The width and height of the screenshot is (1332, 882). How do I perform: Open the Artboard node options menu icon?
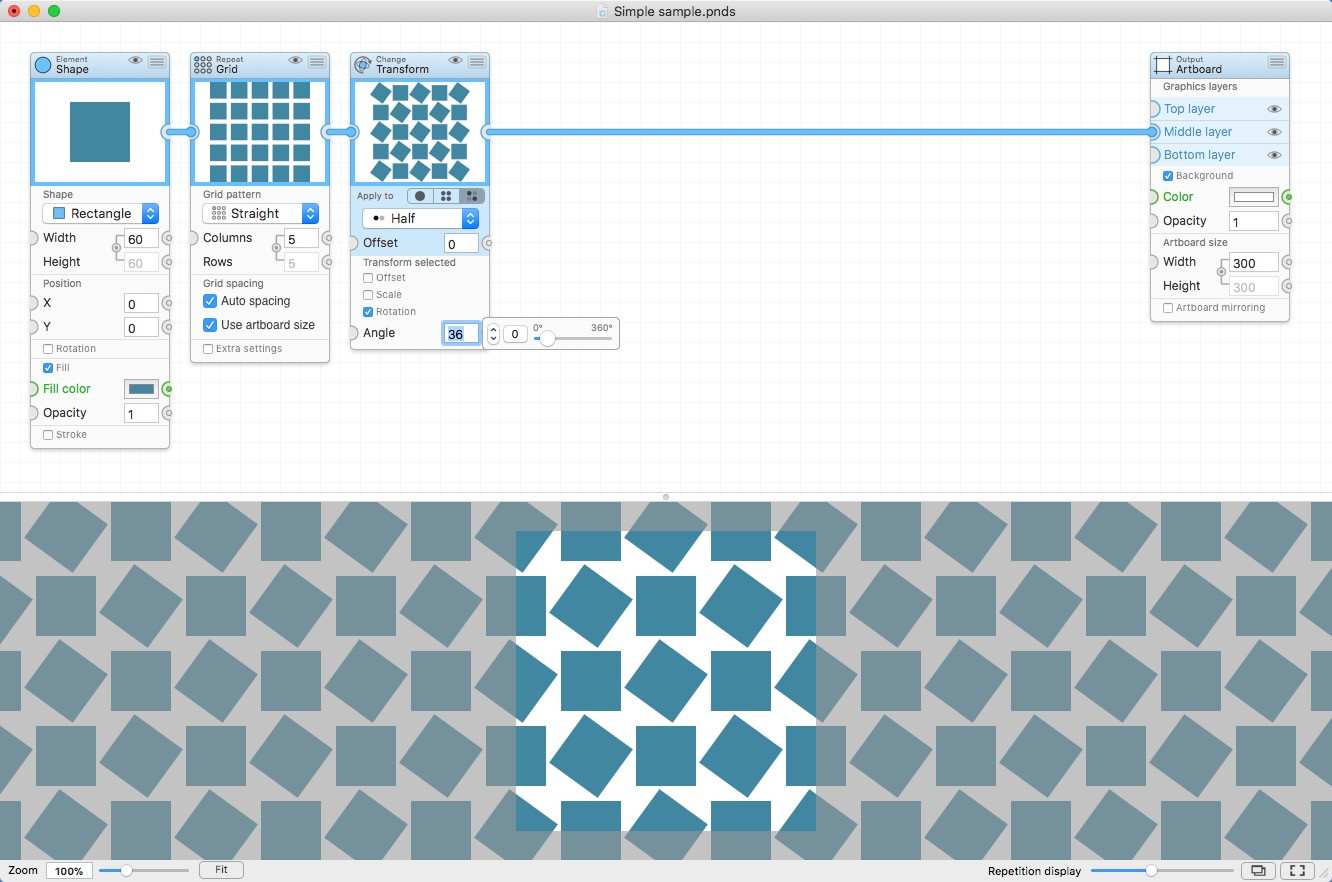coord(1277,62)
